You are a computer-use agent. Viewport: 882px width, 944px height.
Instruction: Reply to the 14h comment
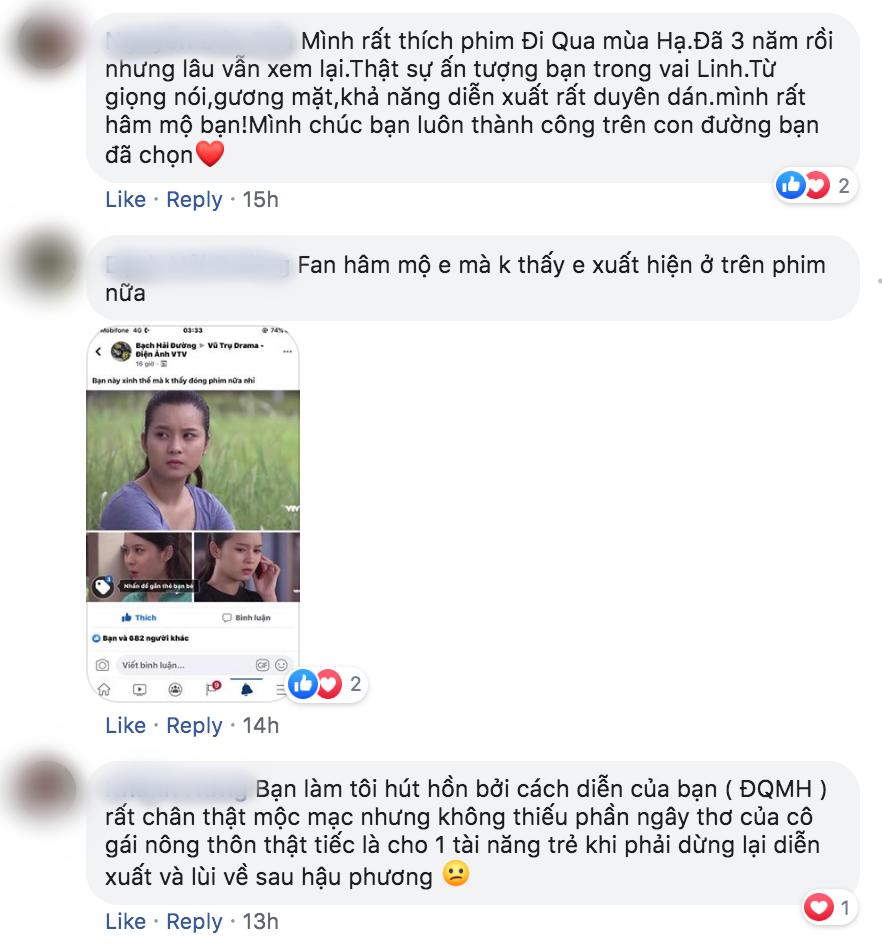click(194, 725)
